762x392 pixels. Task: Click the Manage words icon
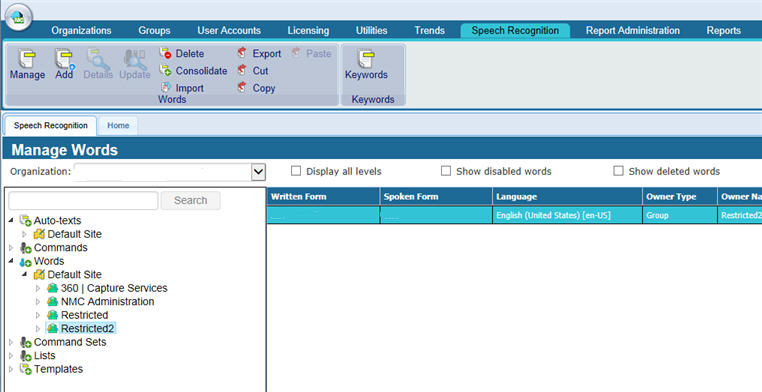click(27, 60)
